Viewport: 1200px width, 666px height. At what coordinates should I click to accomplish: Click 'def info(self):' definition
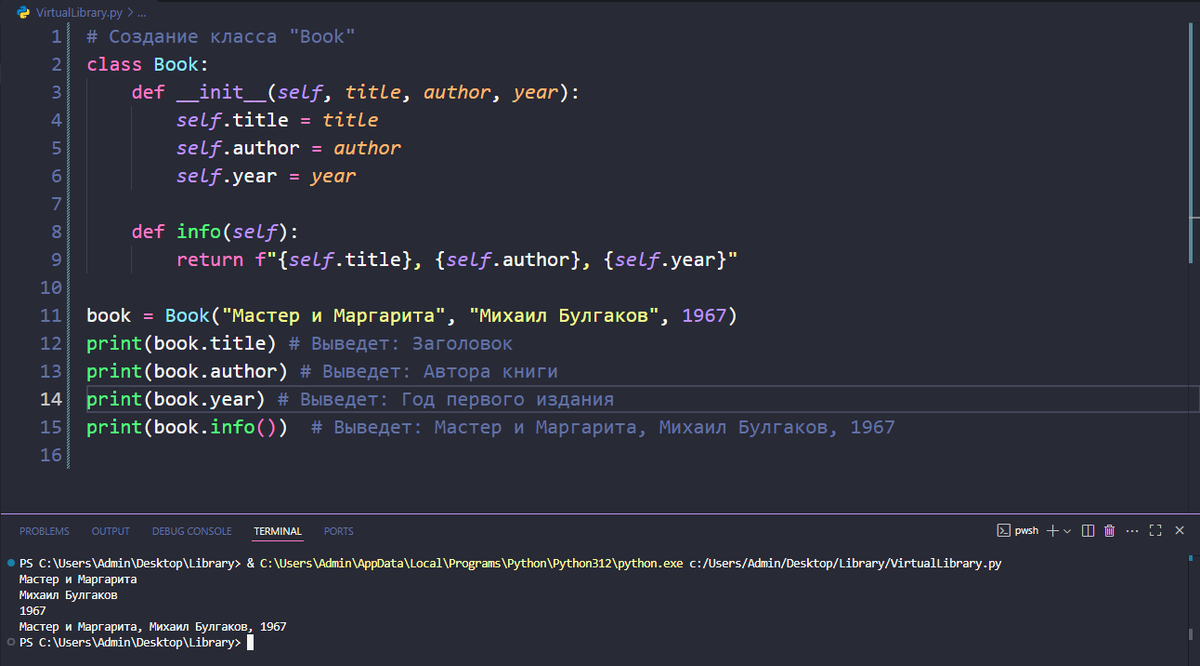(x=215, y=232)
